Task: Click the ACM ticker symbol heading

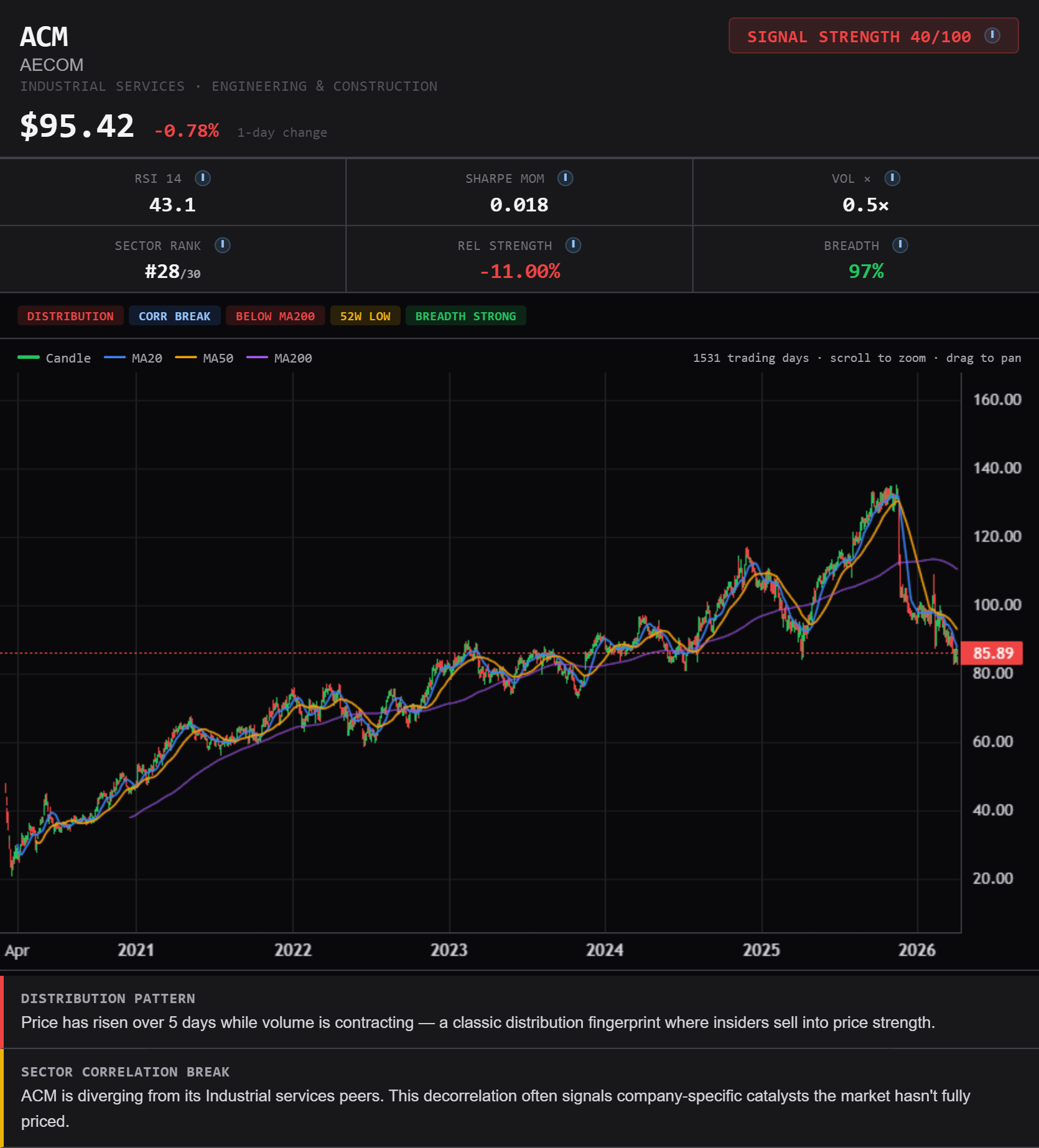Action: click(x=44, y=37)
